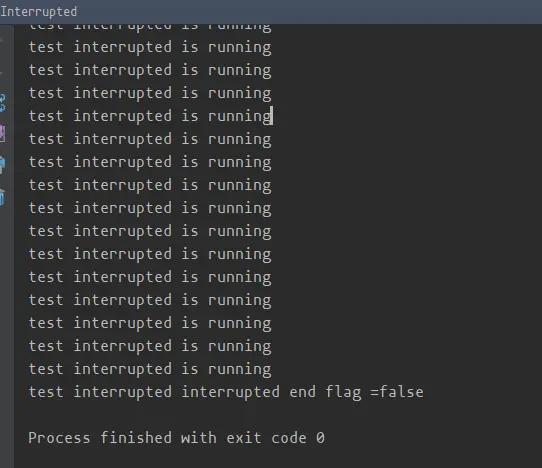The width and height of the screenshot is (542, 468).
Task: Toggle the soft-wrap console icon
Action: [x=2, y=102]
